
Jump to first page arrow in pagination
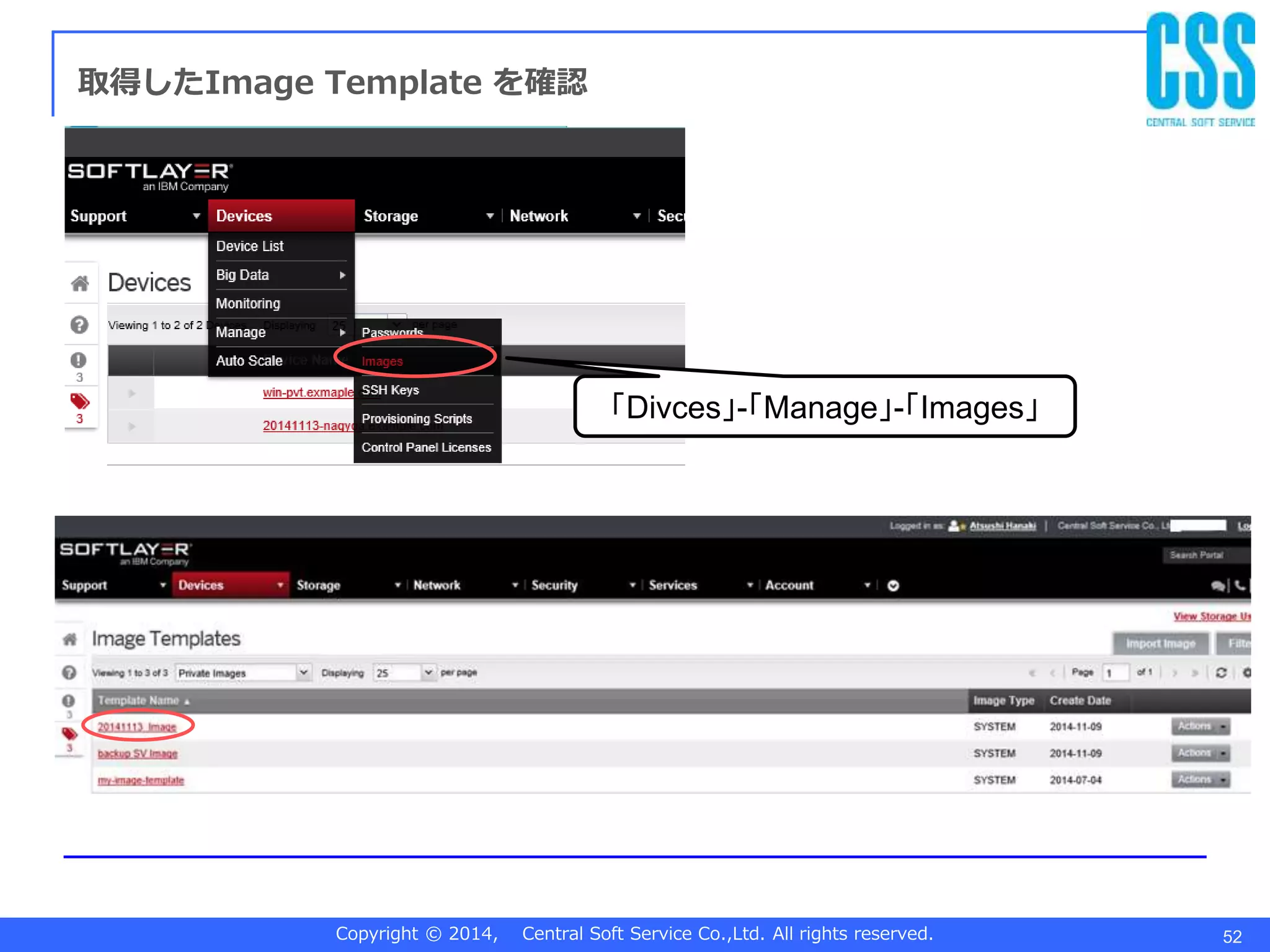1032,672
